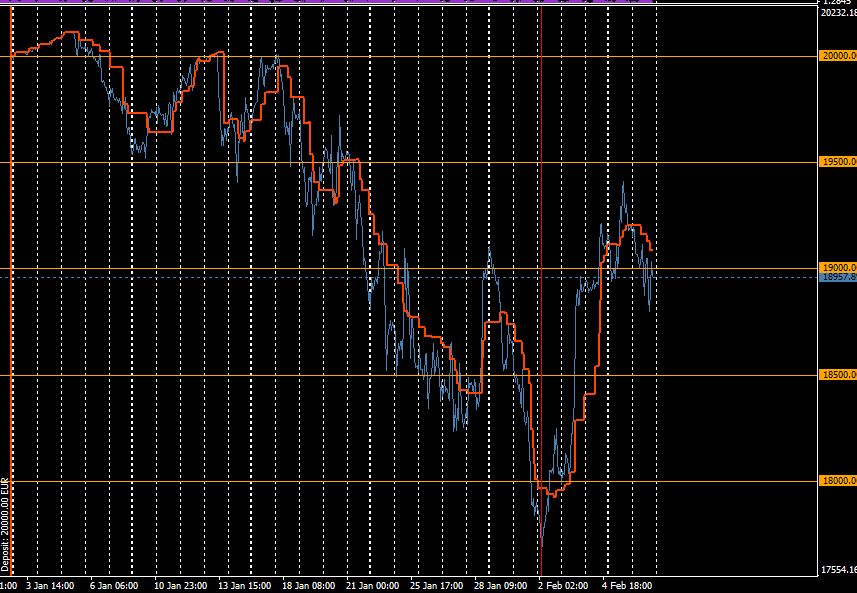Click the 20000.0 price level label
The image size is (857, 593).
click(837, 56)
